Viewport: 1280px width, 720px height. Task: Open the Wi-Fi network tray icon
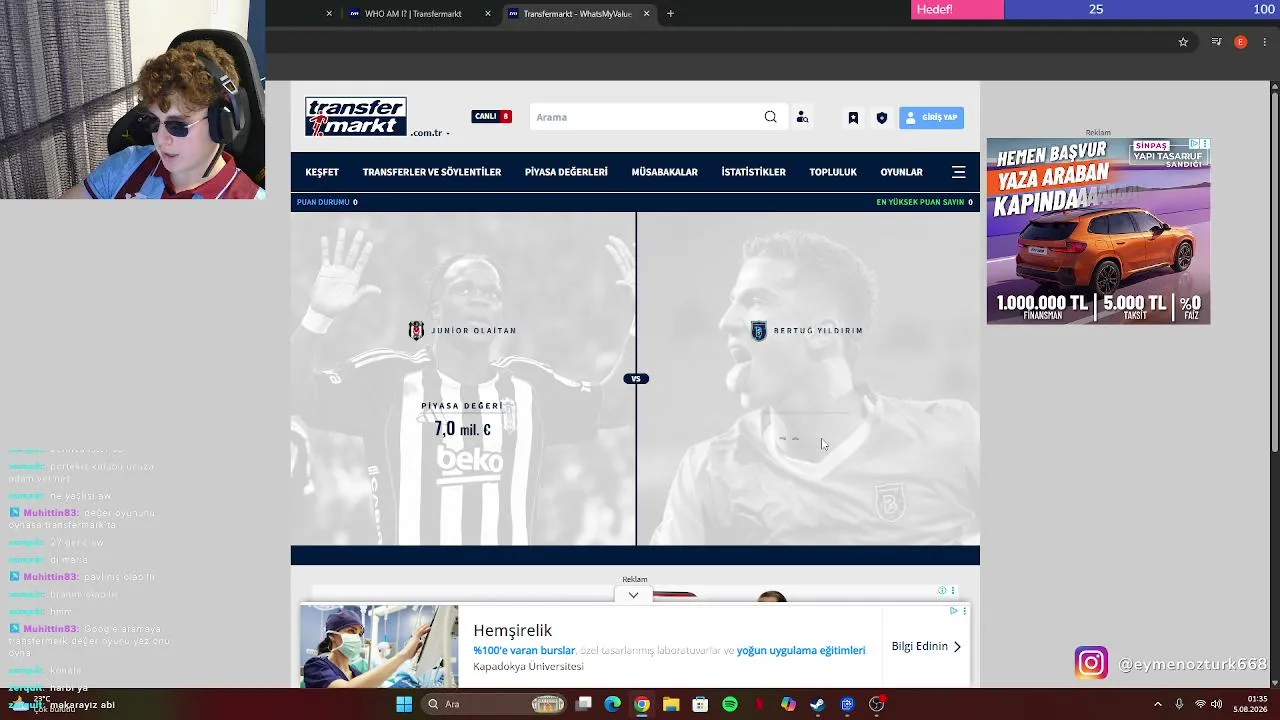pos(1200,704)
